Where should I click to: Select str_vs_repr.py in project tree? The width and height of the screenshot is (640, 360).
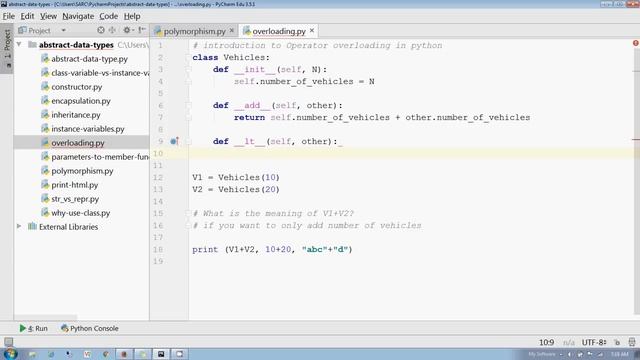[75, 199]
